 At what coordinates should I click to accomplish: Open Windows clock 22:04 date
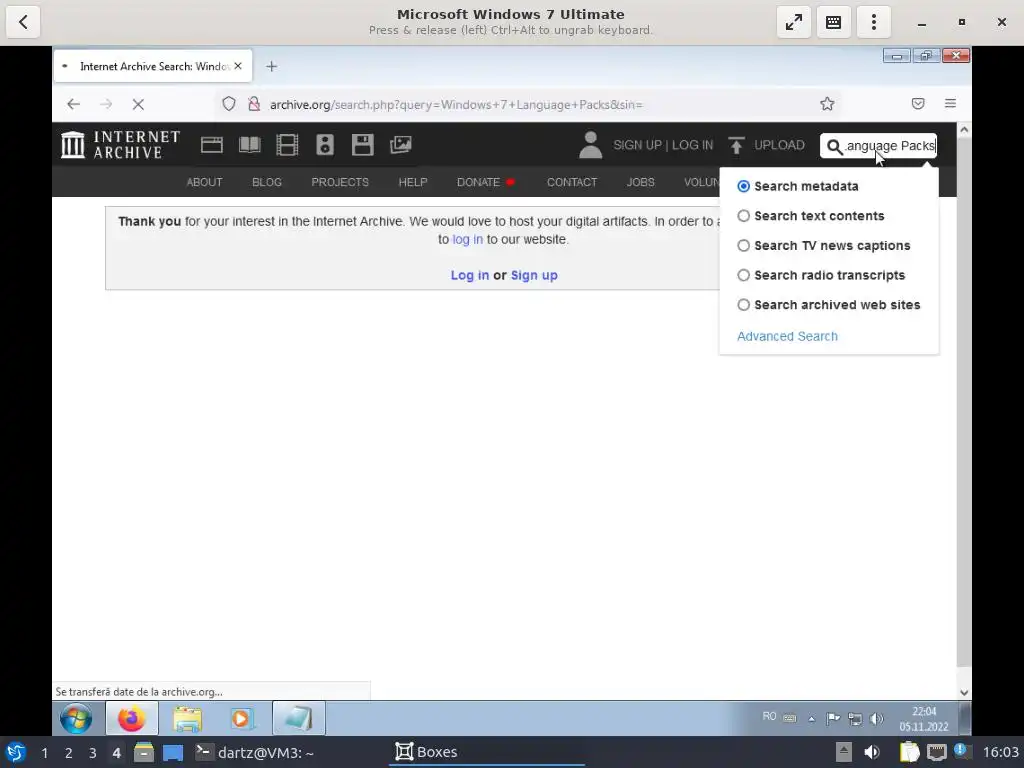click(x=923, y=719)
